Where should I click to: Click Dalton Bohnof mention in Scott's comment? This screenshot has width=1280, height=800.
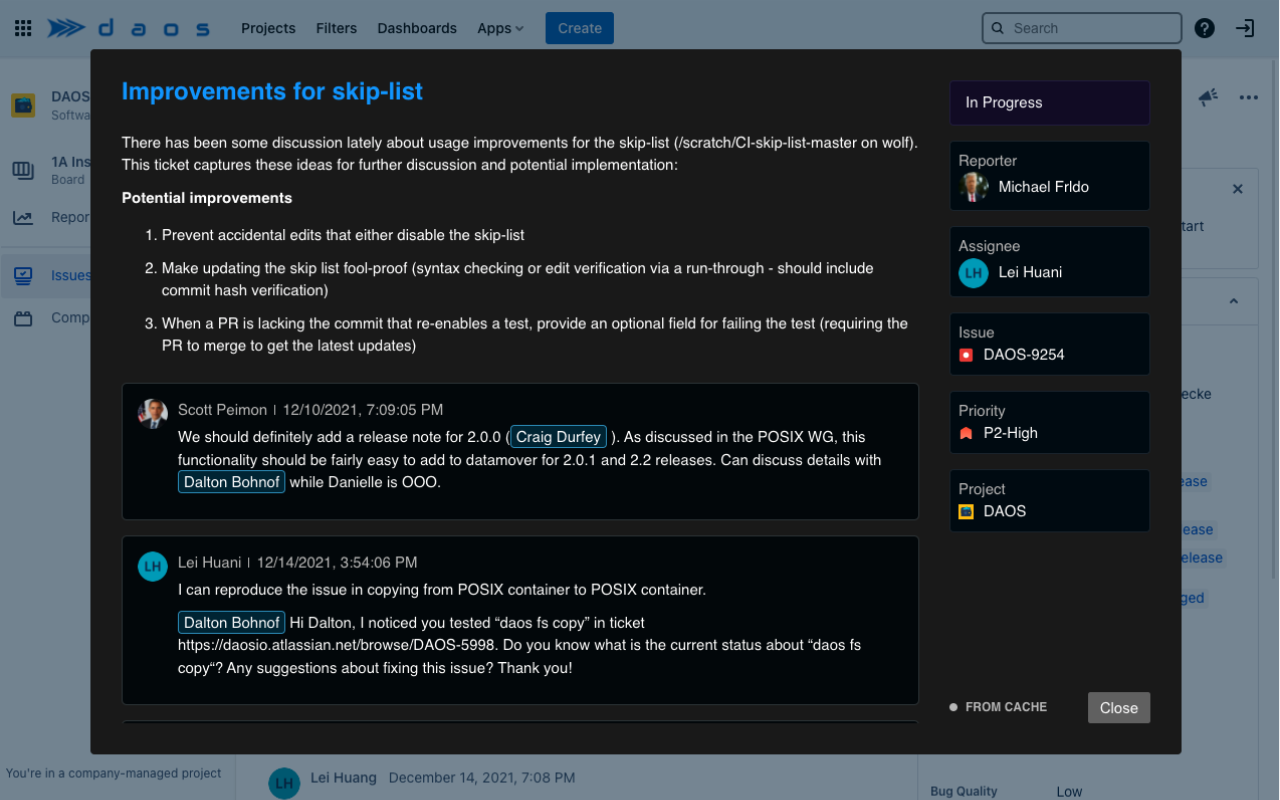(232, 482)
